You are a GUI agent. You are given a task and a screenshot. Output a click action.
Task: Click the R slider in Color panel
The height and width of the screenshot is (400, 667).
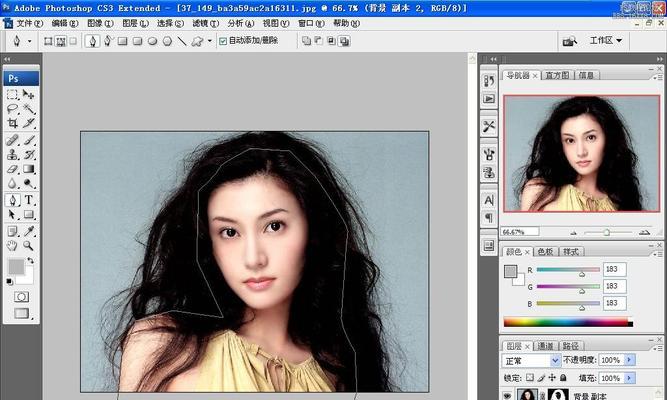568,269
